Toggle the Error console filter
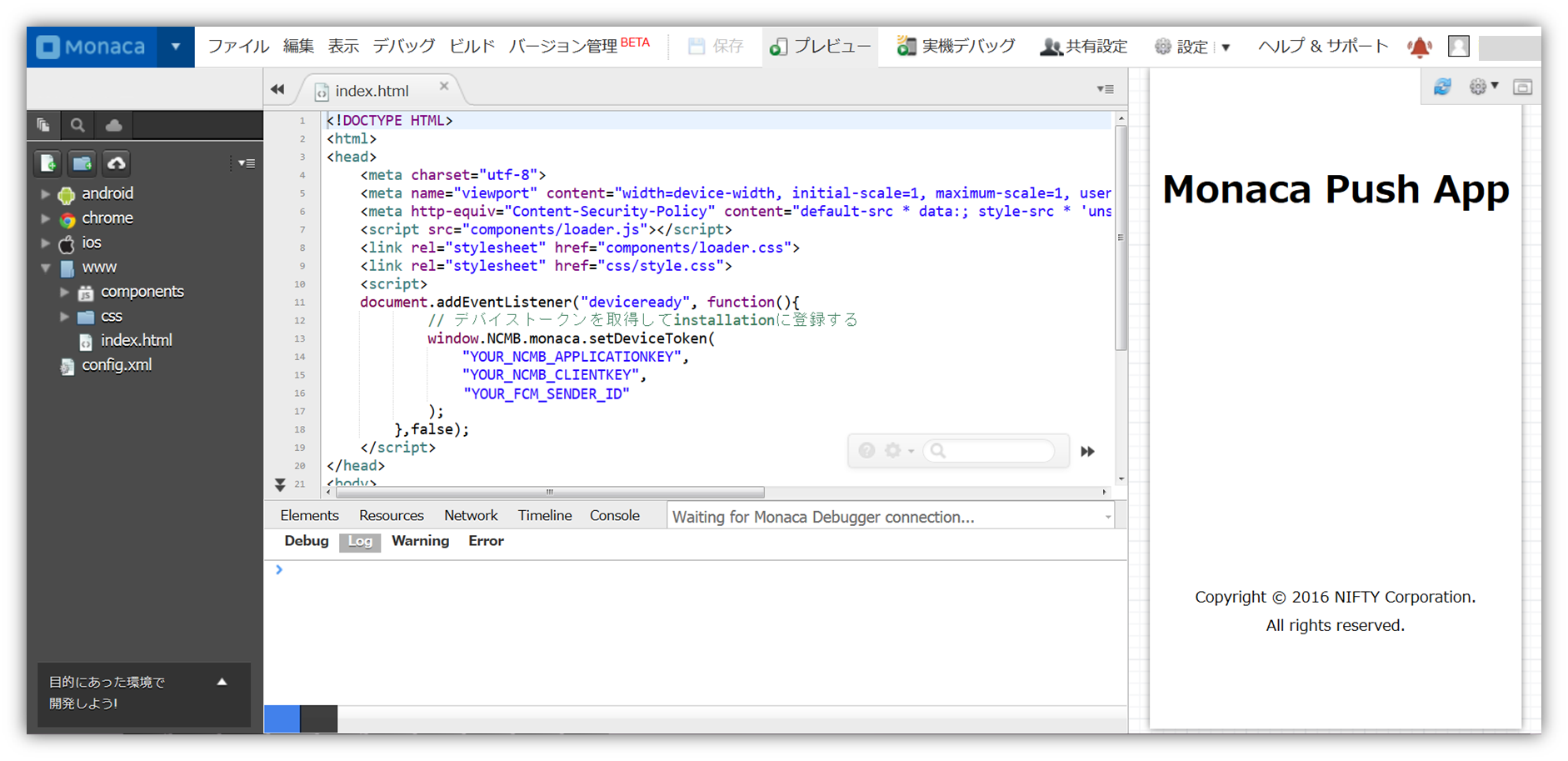1568x761 pixels. 486,542
